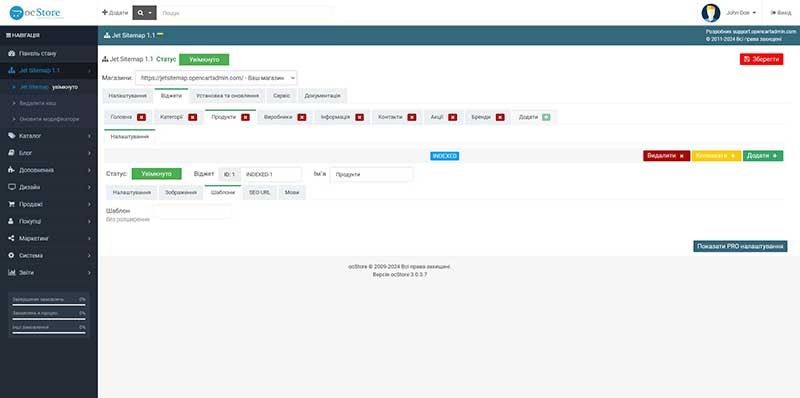Click the Каталог tag icon
This screenshot has height=398, width=800.
[12, 136]
